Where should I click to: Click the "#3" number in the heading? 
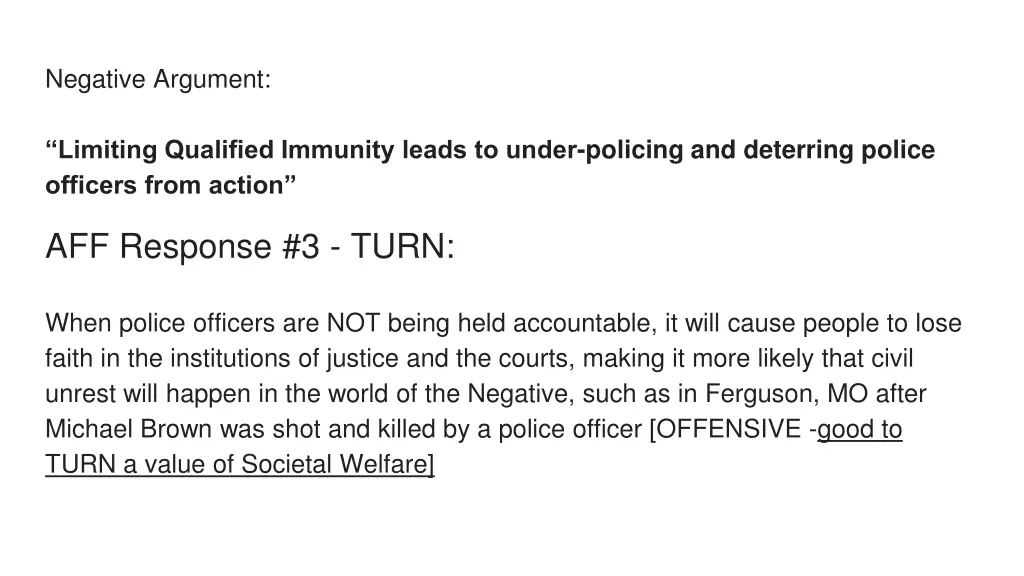[x=300, y=247]
